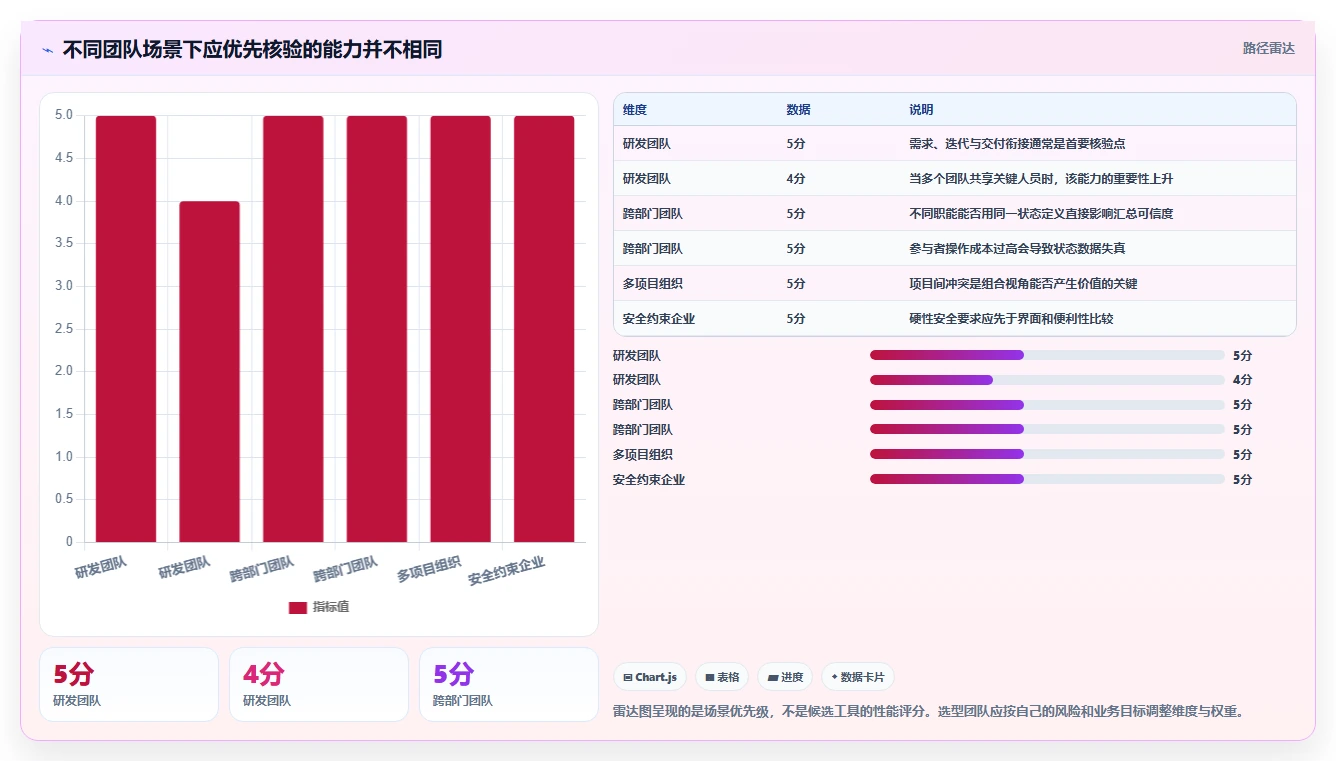Select the row 参与者操作成本过高会导致状态数据失真

955,248
